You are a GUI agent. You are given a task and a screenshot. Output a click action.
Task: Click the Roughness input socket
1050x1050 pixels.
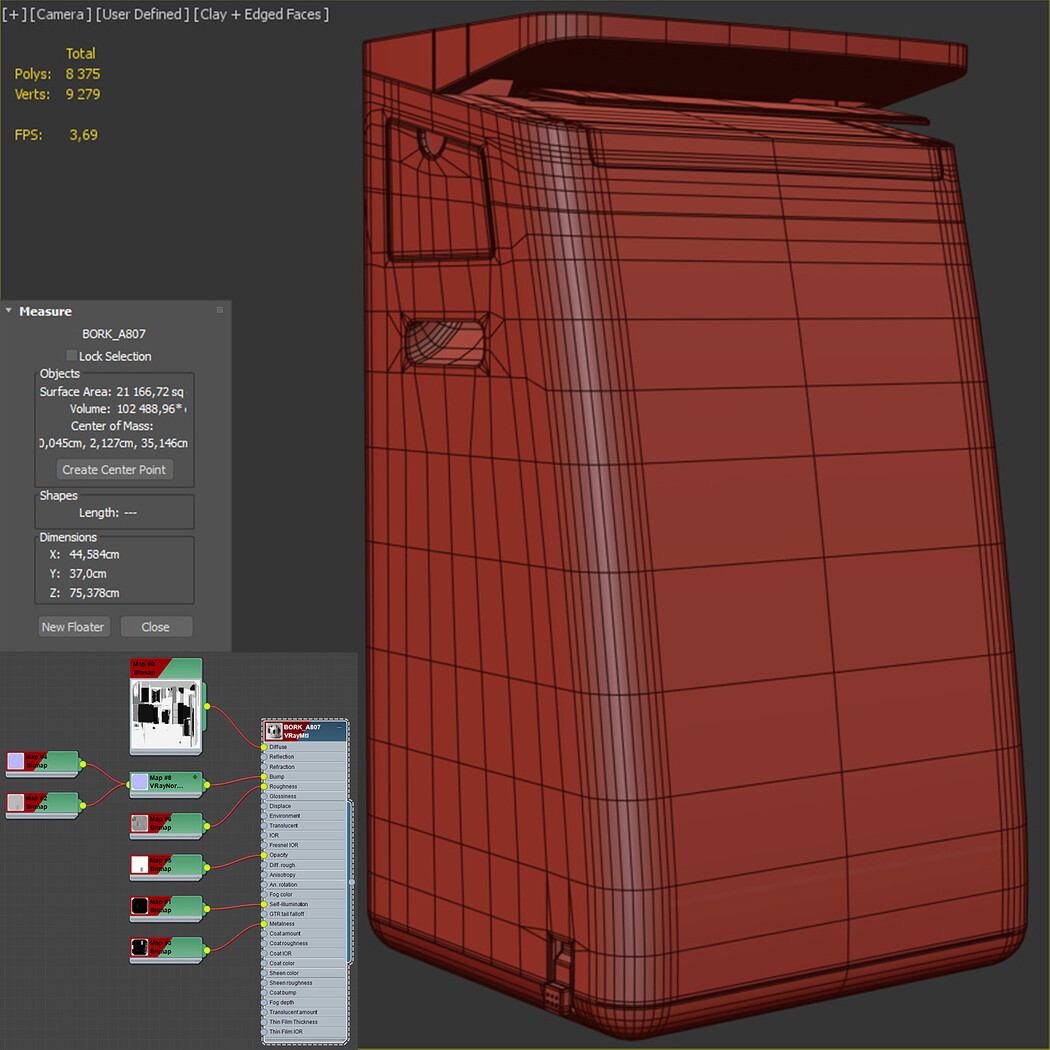click(x=264, y=786)
